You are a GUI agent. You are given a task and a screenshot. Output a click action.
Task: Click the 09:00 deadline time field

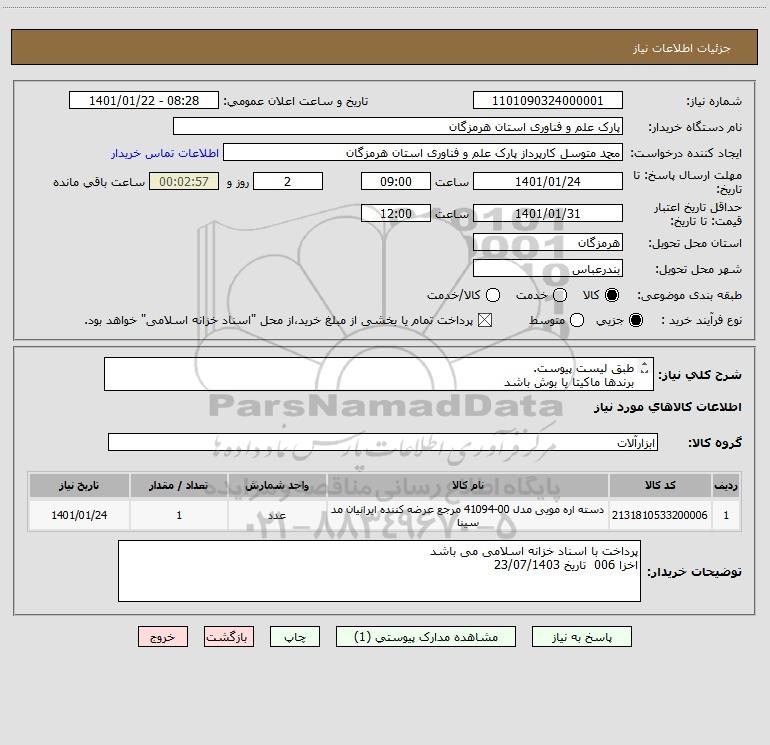tap(396, 182)
